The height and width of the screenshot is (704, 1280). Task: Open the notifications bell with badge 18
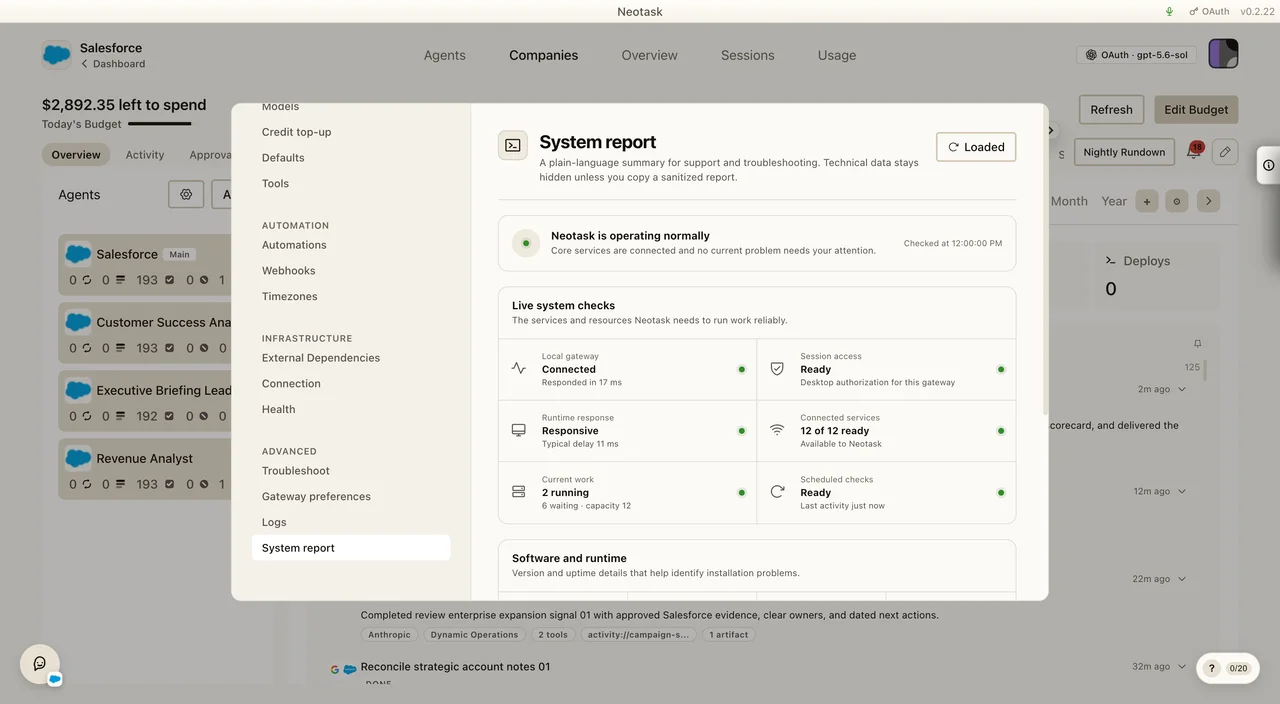(1193, 152)
